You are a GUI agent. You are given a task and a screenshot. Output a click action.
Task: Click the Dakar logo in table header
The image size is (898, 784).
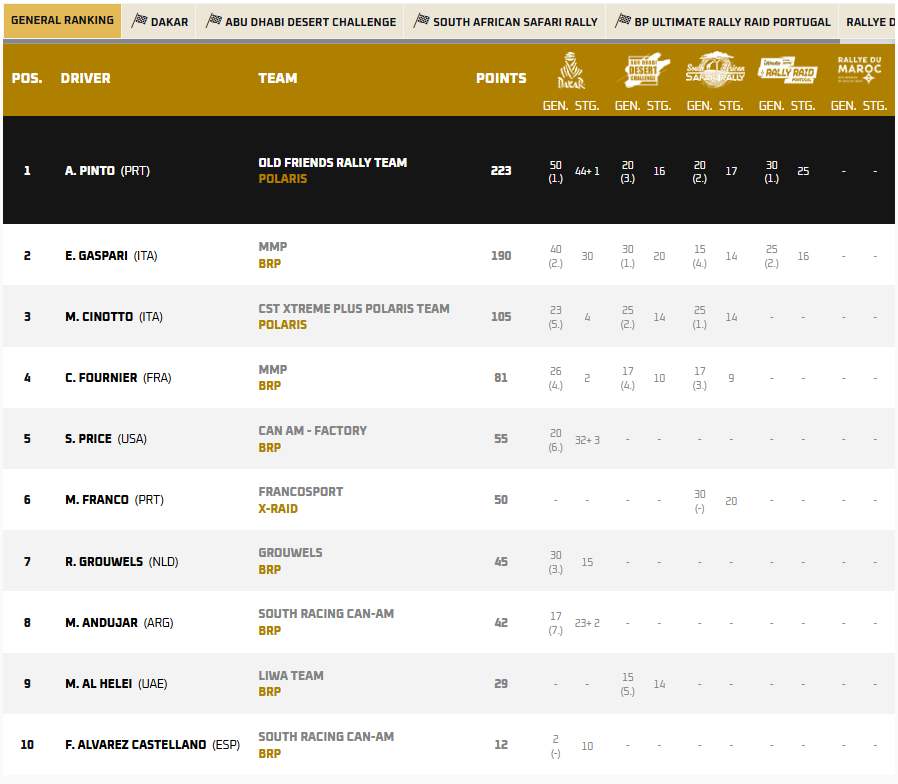coord(571,71)
